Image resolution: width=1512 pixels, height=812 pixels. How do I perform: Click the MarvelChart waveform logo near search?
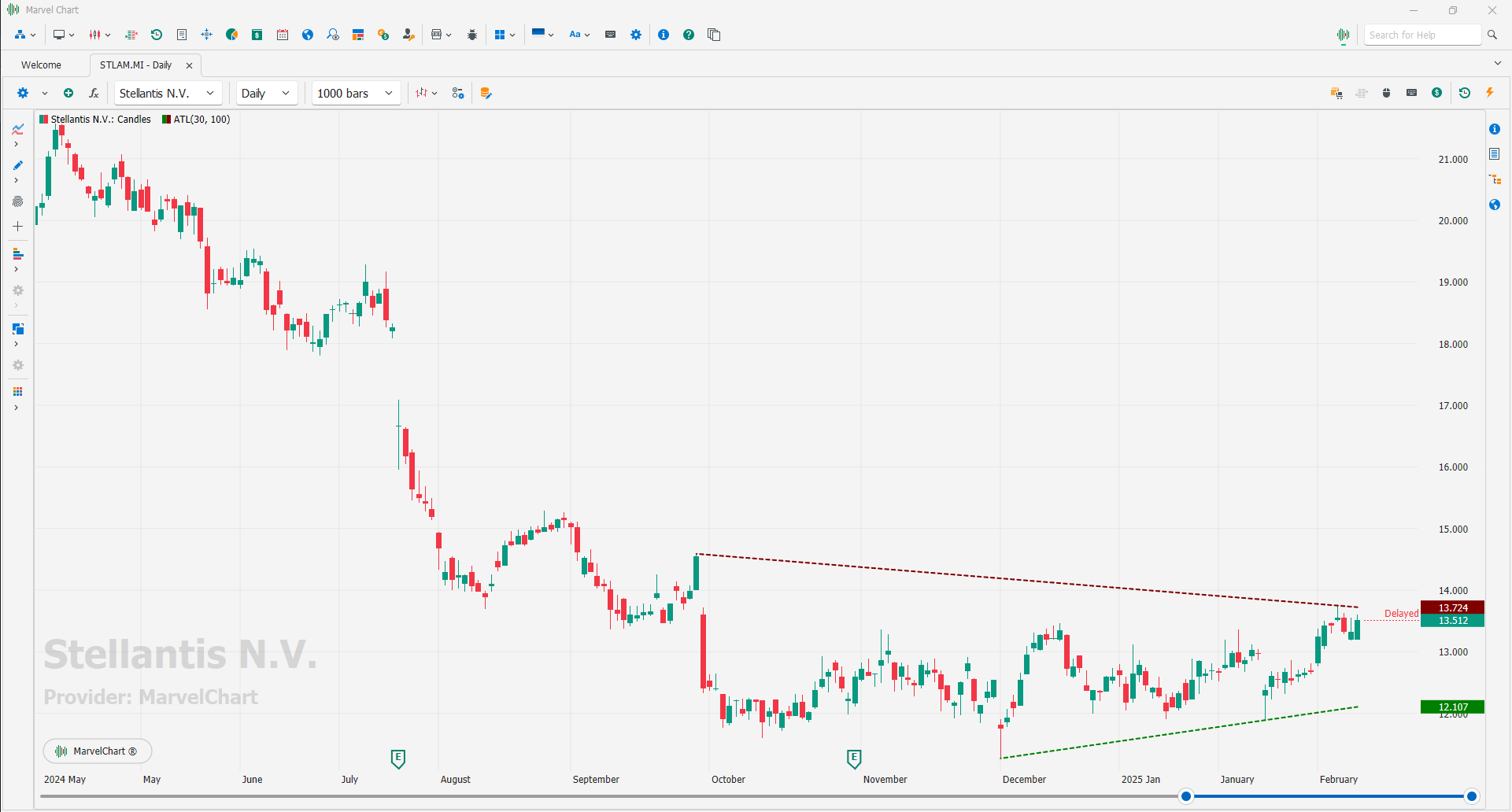coord(1344,35)
